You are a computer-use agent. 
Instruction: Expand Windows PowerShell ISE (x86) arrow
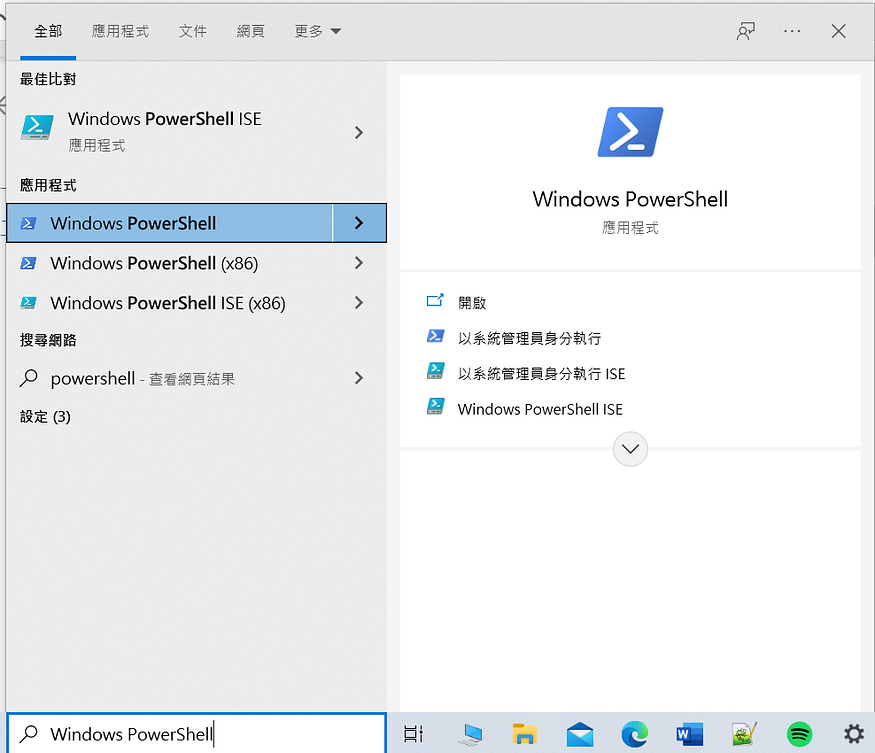[359, 303]
